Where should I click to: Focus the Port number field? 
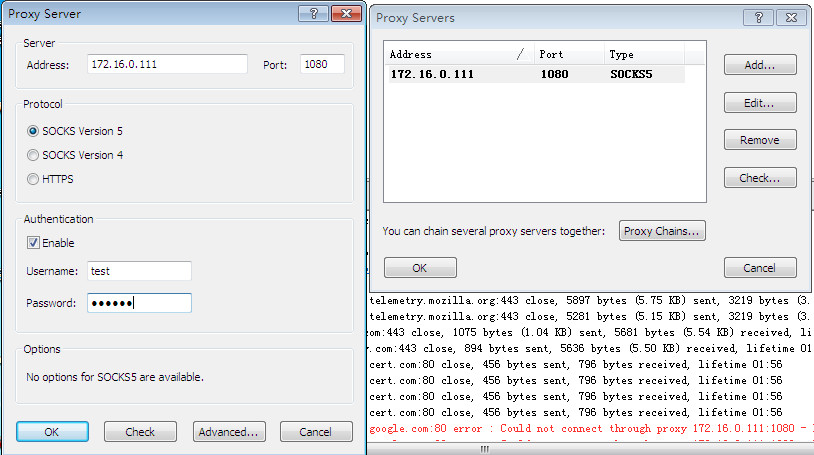pos(320,64)
